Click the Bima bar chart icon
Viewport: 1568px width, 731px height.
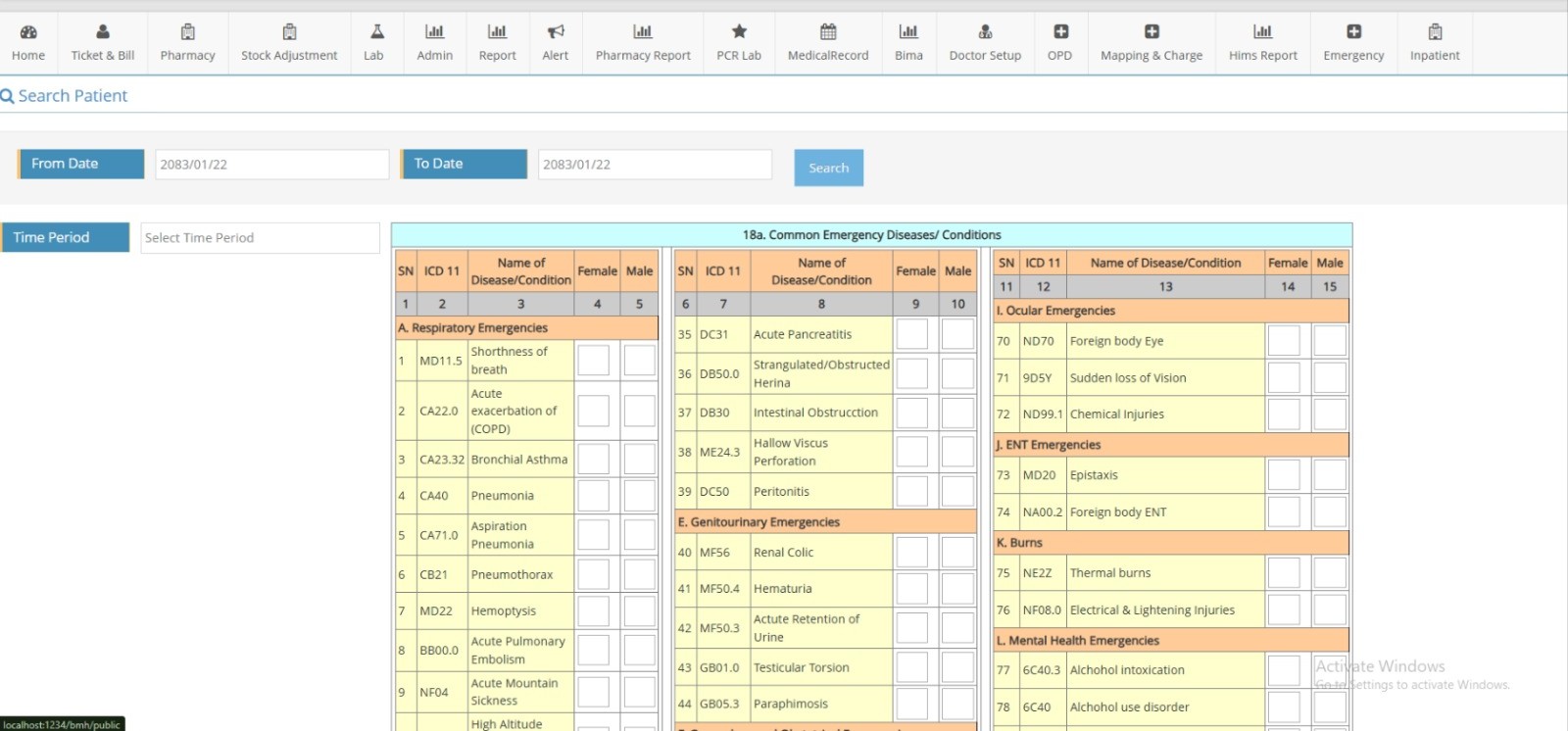point(908,32)
